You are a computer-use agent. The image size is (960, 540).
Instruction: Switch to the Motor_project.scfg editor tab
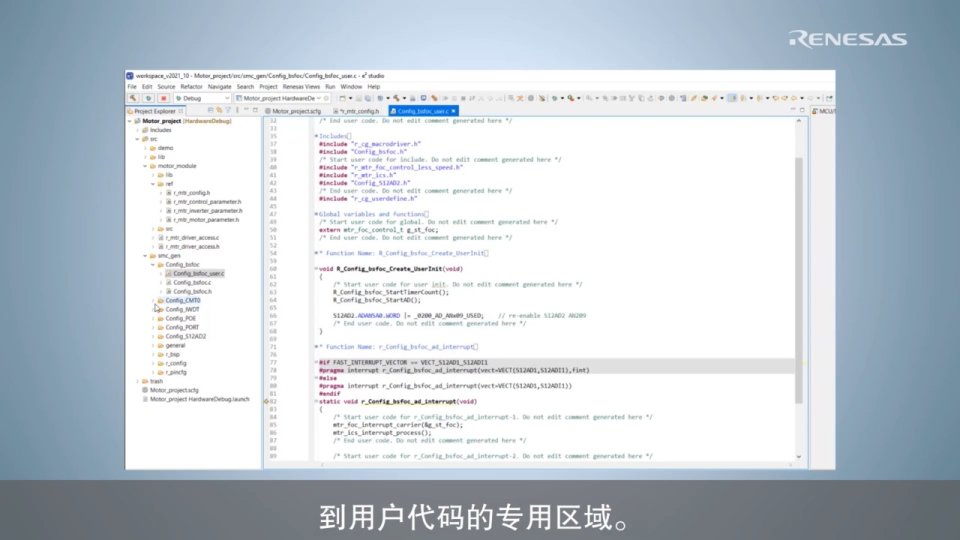pyautogui.click(x=293, y=111)
